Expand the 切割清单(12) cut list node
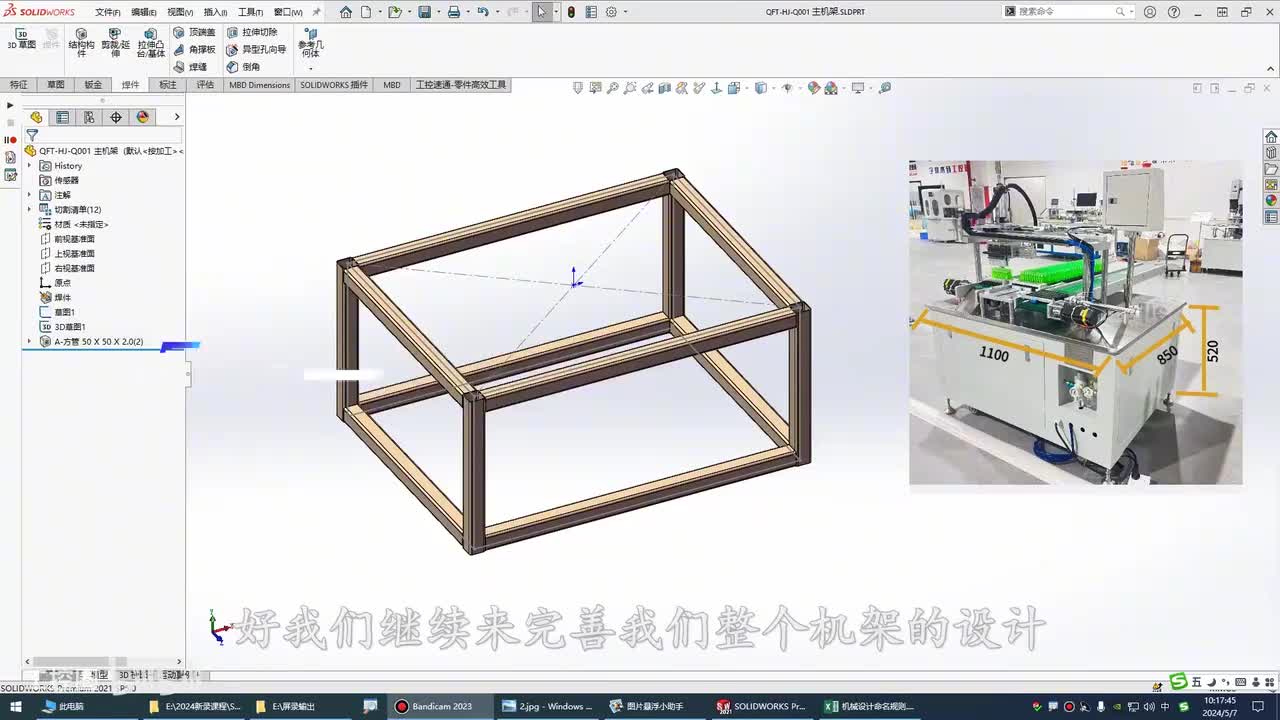The image size is (1280, 720). pos(29,210)
